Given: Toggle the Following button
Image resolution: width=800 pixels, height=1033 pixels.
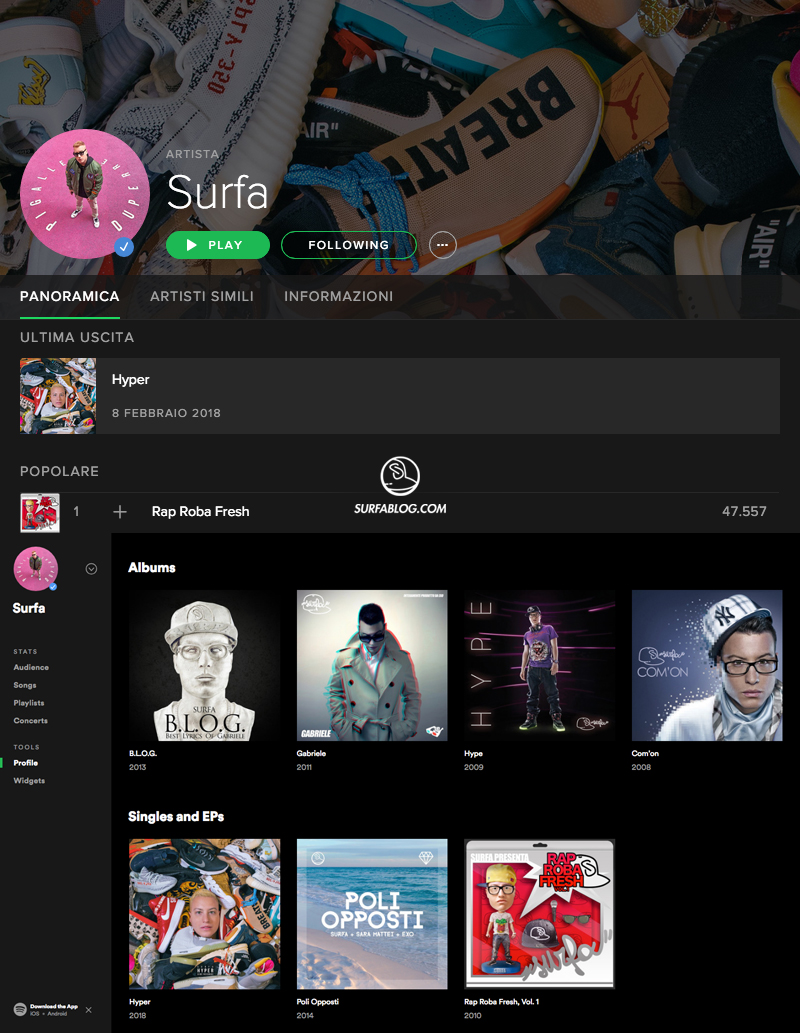Looking at the screenshot, I should (348, 245).
